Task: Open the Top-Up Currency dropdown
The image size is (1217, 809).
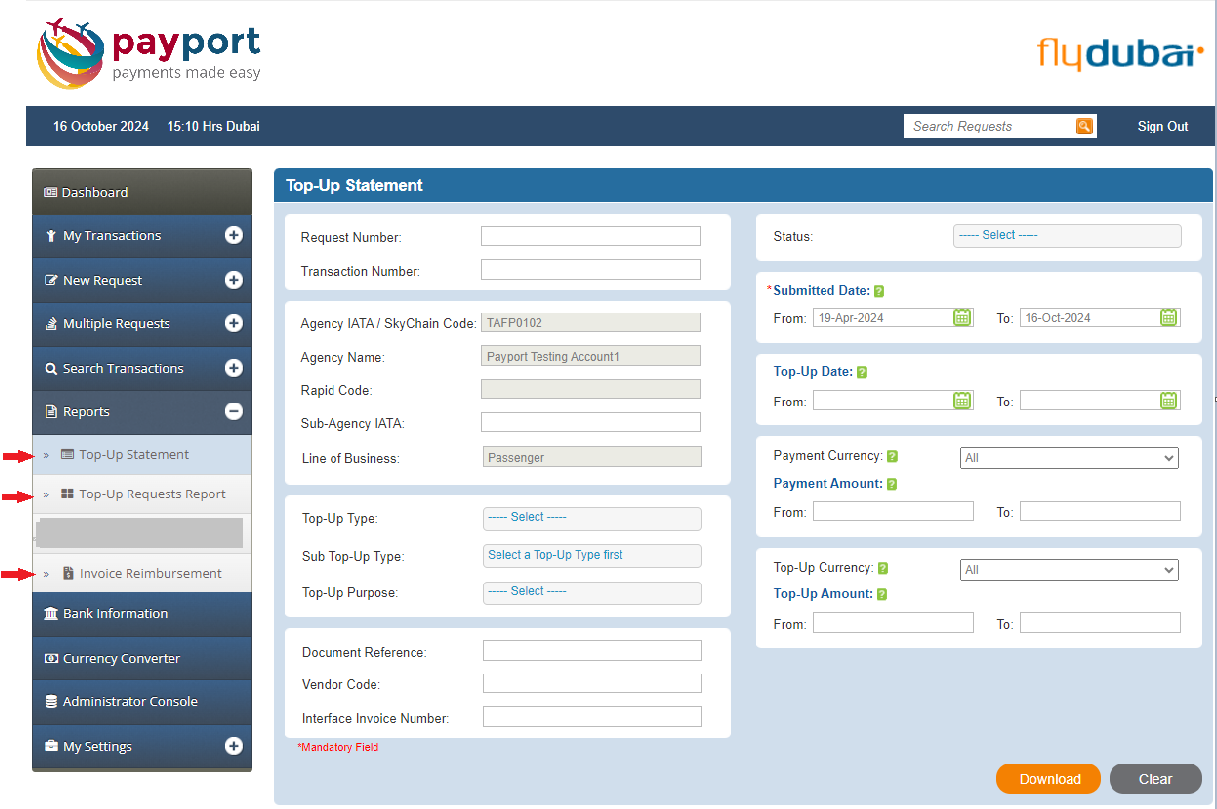Action: [x=1068, y=570]
